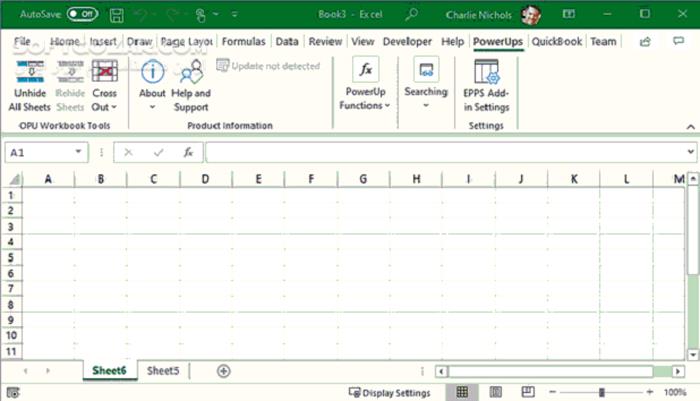Switch to Normal view
Image resolution: width=700 pixels, height=401 pixels.
tap(462, 392)
